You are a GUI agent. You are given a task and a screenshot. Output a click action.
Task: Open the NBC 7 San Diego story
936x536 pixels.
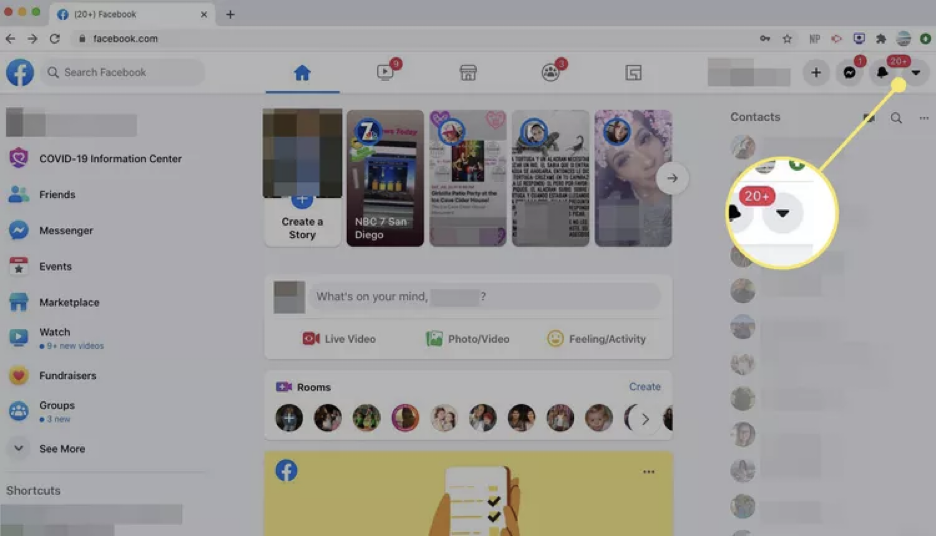[x=385, y=178]
